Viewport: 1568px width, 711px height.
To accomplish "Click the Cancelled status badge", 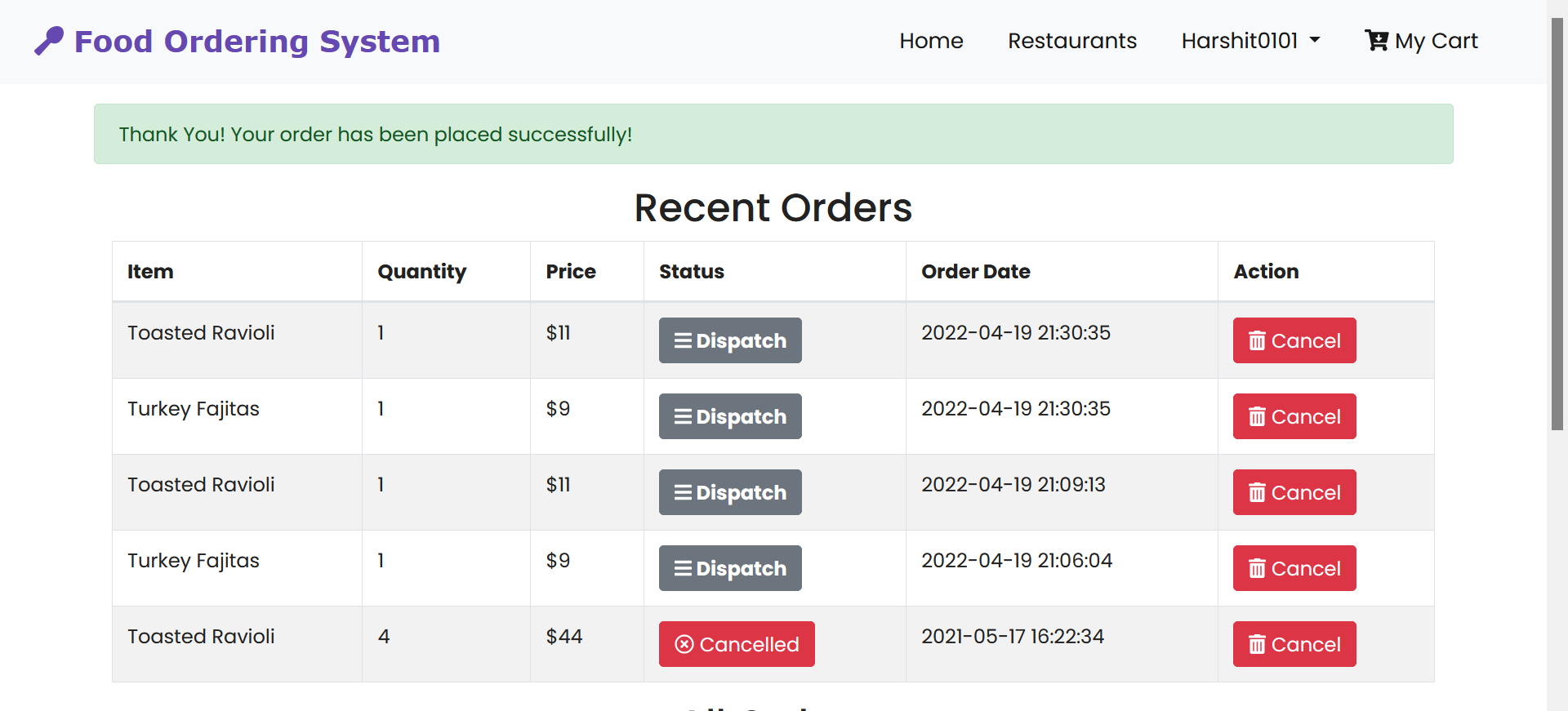I will [736, 644].
